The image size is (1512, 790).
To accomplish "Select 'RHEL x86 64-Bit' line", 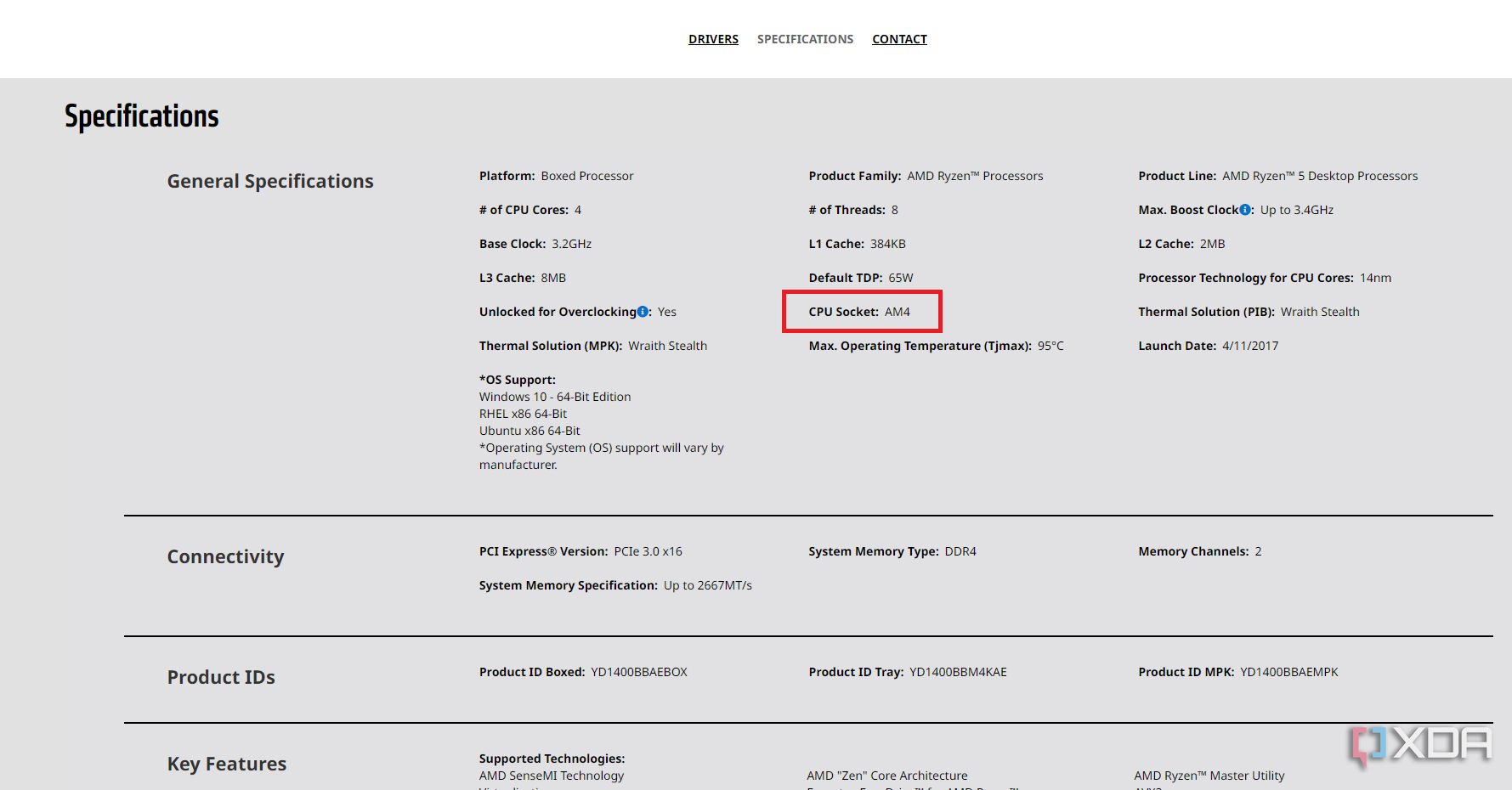I will coord(523,414).
